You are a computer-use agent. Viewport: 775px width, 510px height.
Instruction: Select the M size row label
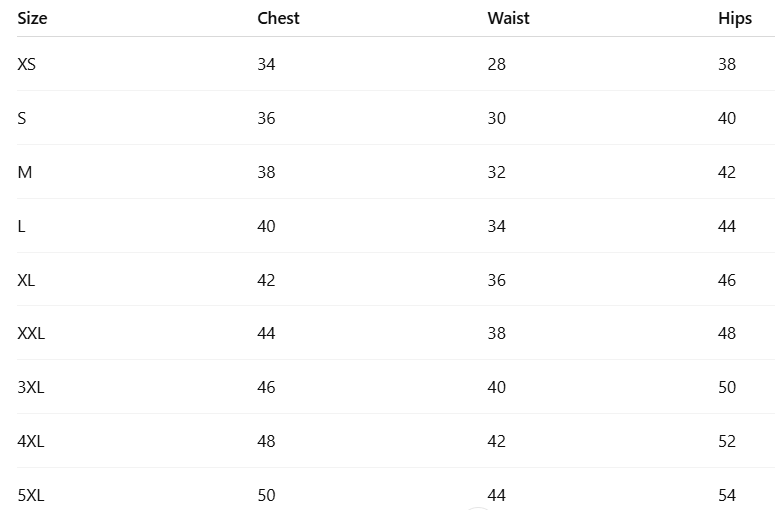[x=25, y=172]
